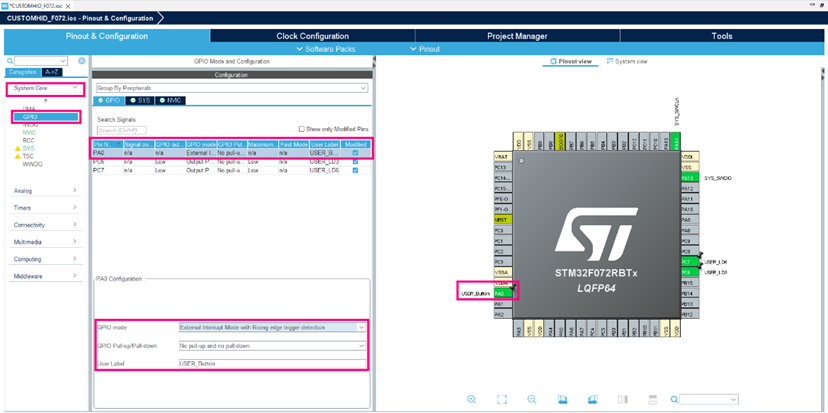Toggle Modified checkbox in PC6 row

(355, 162)
